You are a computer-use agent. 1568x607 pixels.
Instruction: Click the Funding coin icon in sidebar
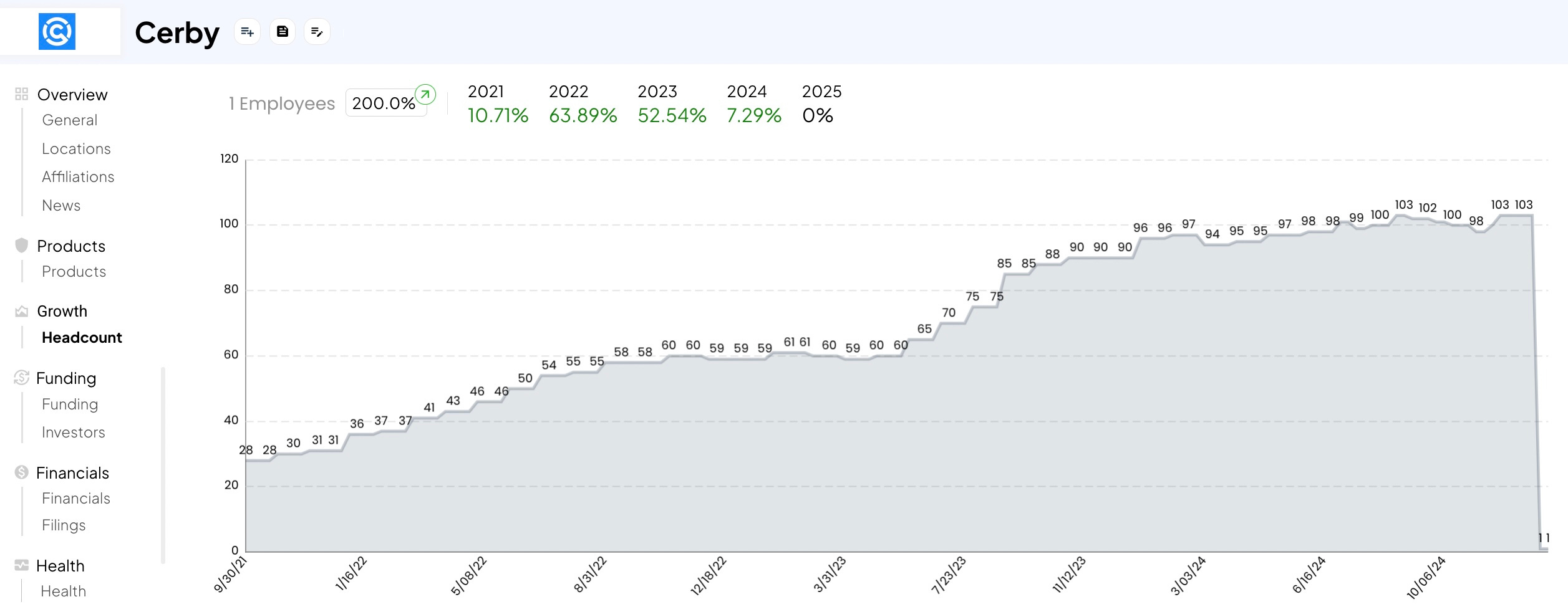pos(22,378)
